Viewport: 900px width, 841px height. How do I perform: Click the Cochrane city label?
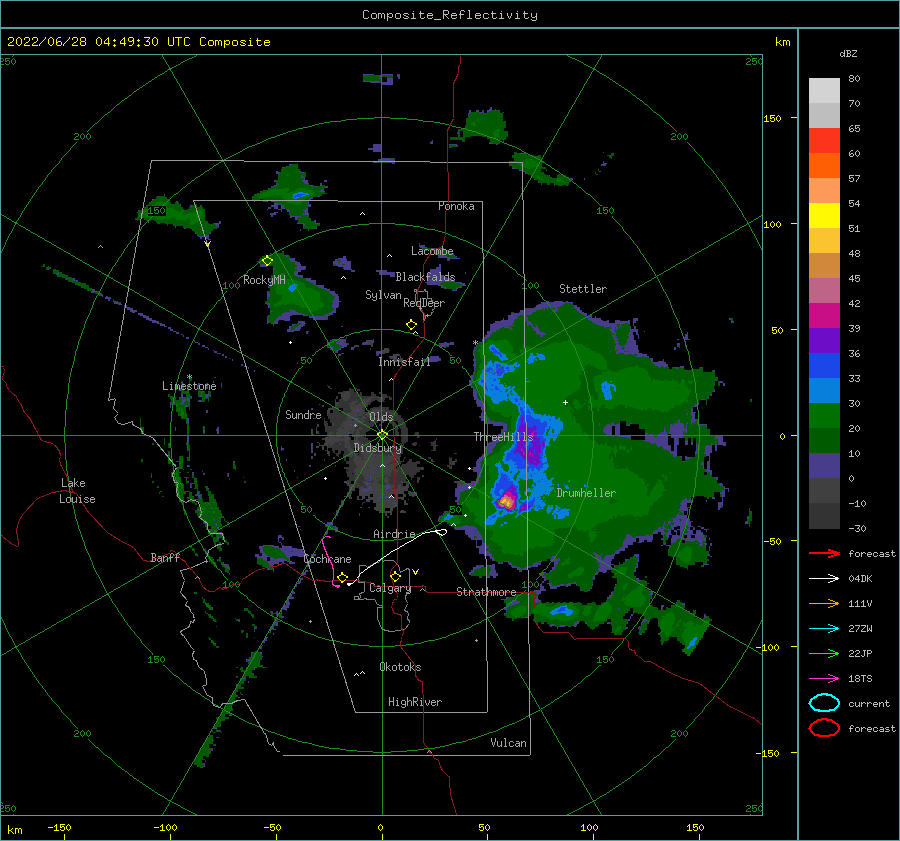click(x=327, y=559)
